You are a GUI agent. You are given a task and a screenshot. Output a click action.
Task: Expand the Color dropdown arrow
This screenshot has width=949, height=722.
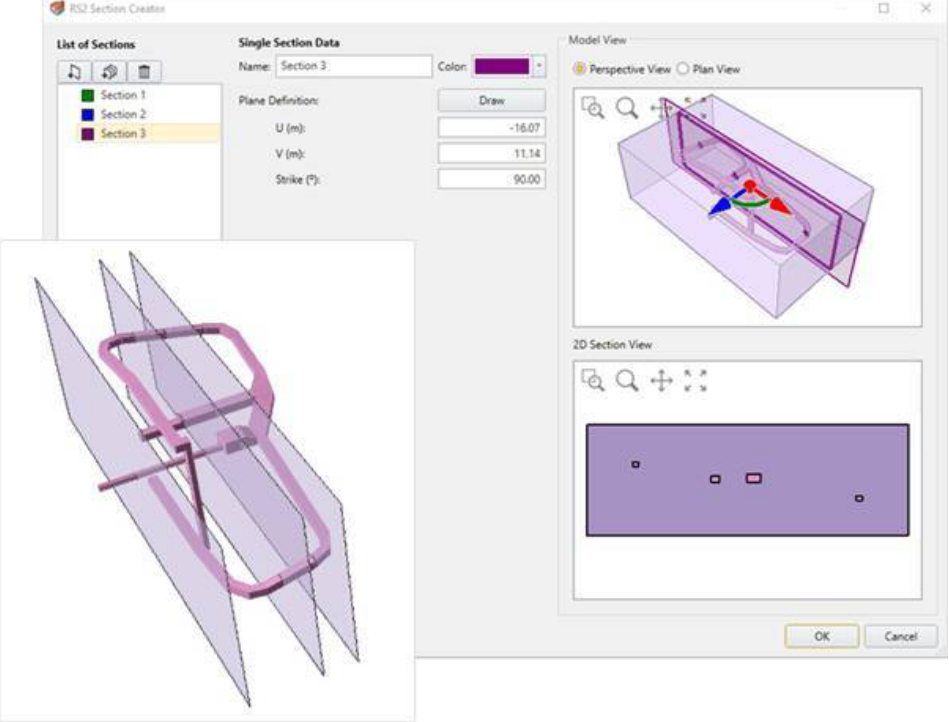[x=539, y=66]
